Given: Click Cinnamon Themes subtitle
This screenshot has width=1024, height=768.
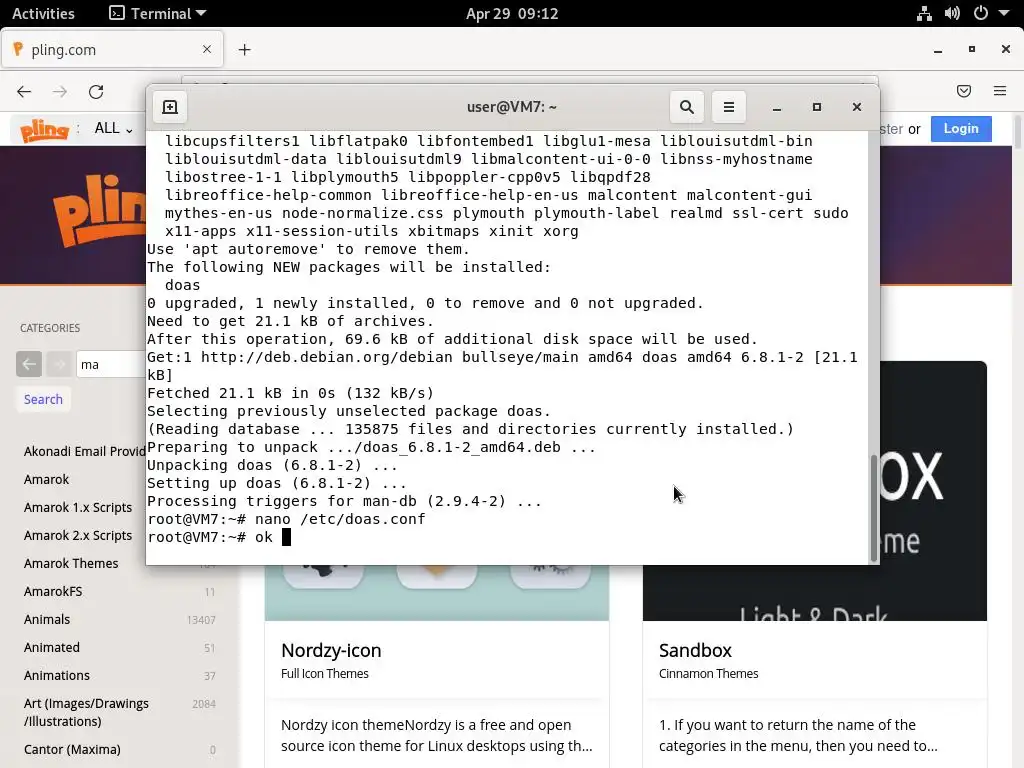Looking at the screenshot, I should click(x=709, y=674).
